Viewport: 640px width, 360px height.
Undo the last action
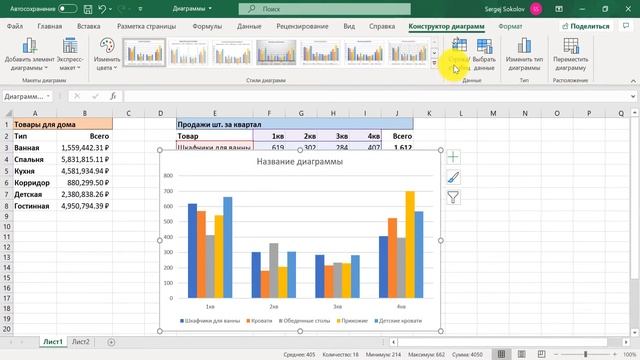[102, 9]
